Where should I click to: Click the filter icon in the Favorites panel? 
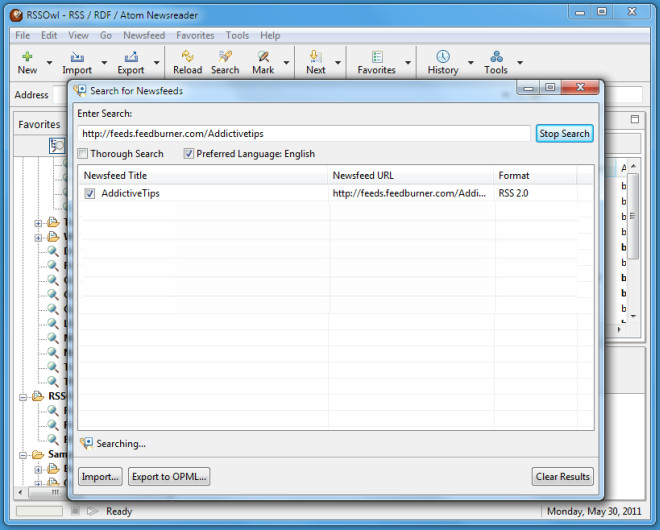coord(57,146)
